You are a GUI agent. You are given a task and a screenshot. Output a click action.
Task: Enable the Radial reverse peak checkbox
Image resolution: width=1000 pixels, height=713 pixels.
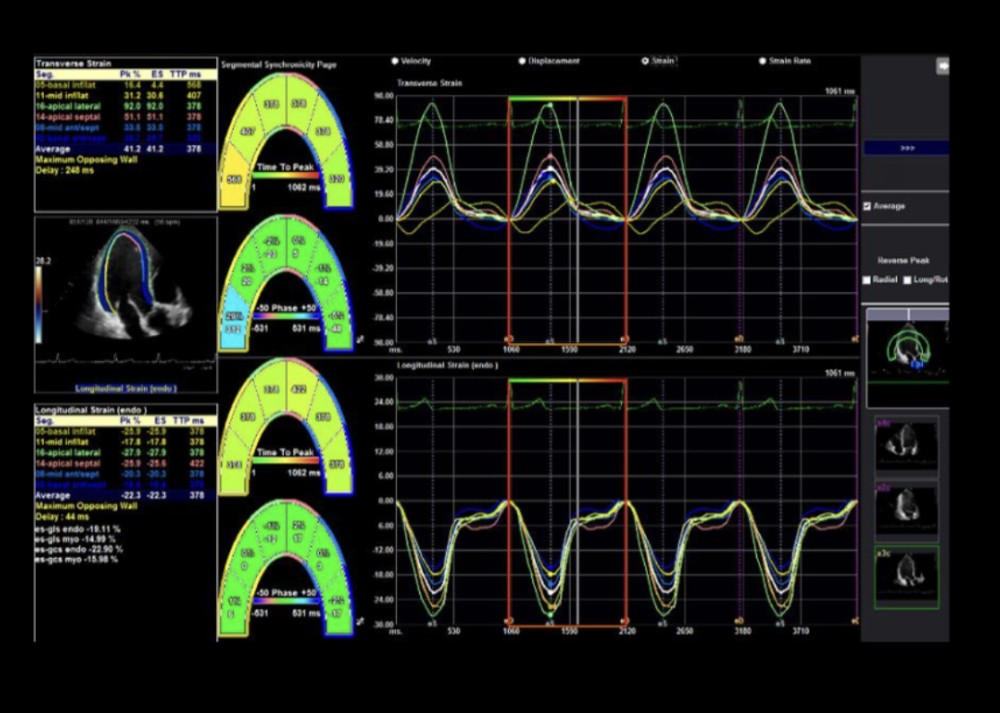pos(867,280)
